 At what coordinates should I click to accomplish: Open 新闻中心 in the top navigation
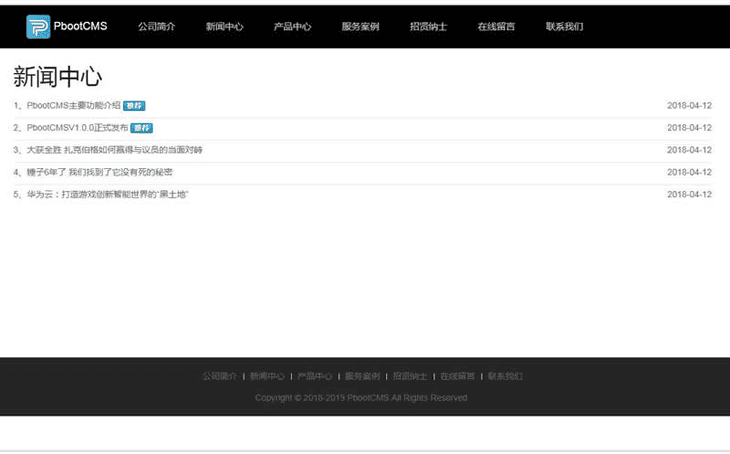(224, 27)
